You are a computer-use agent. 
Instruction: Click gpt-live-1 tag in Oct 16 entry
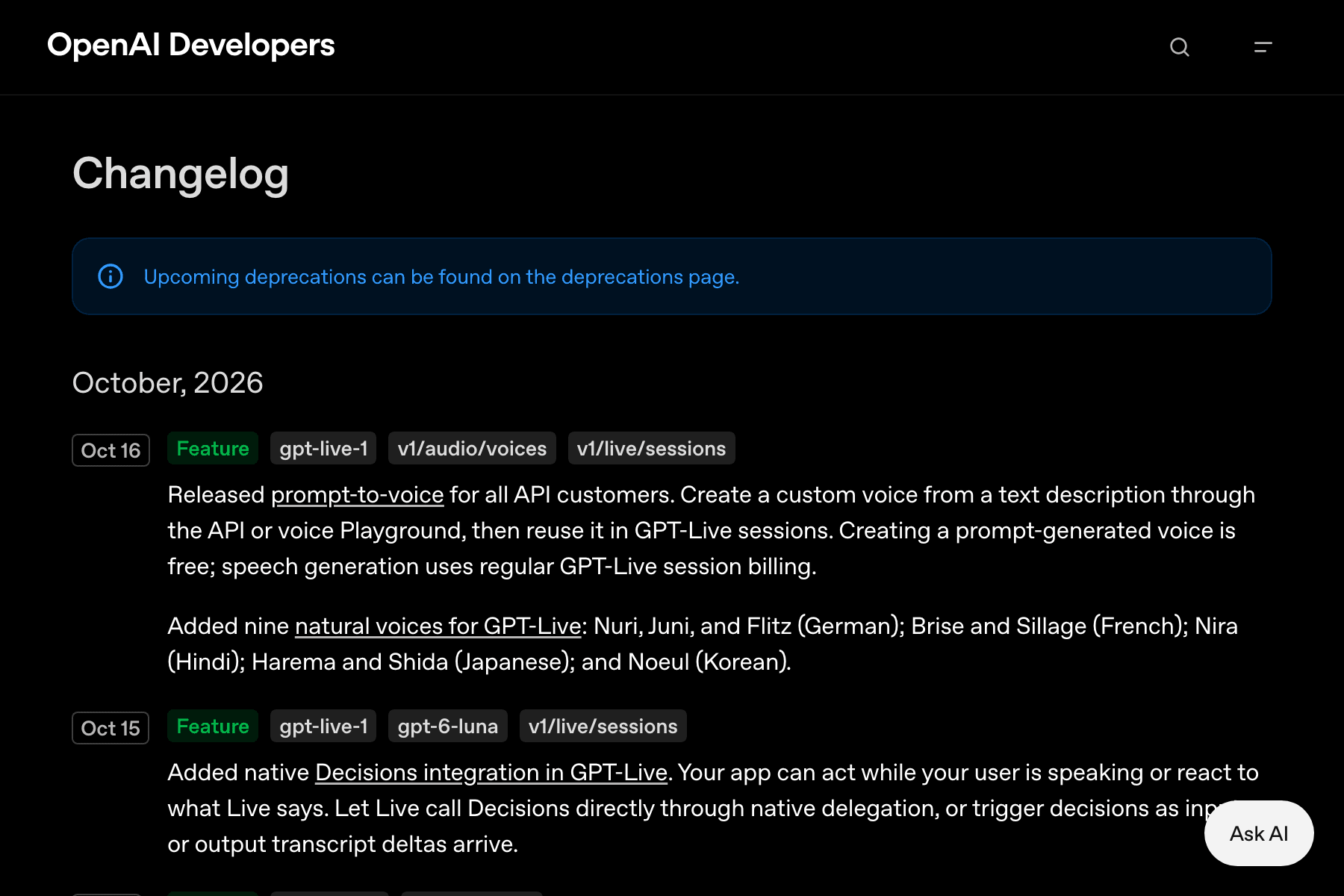tap(323, 448)
